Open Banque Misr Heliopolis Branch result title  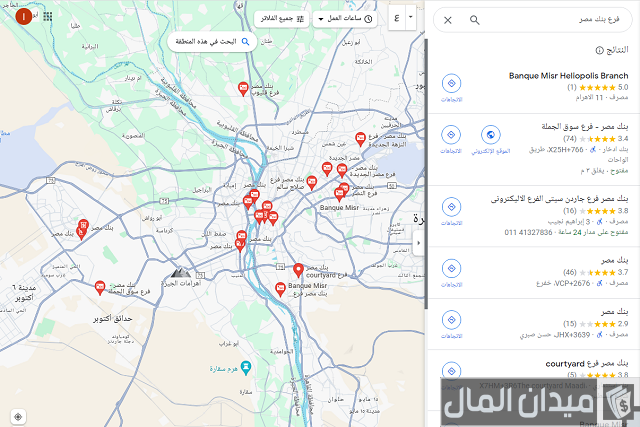tap(569, 76)
